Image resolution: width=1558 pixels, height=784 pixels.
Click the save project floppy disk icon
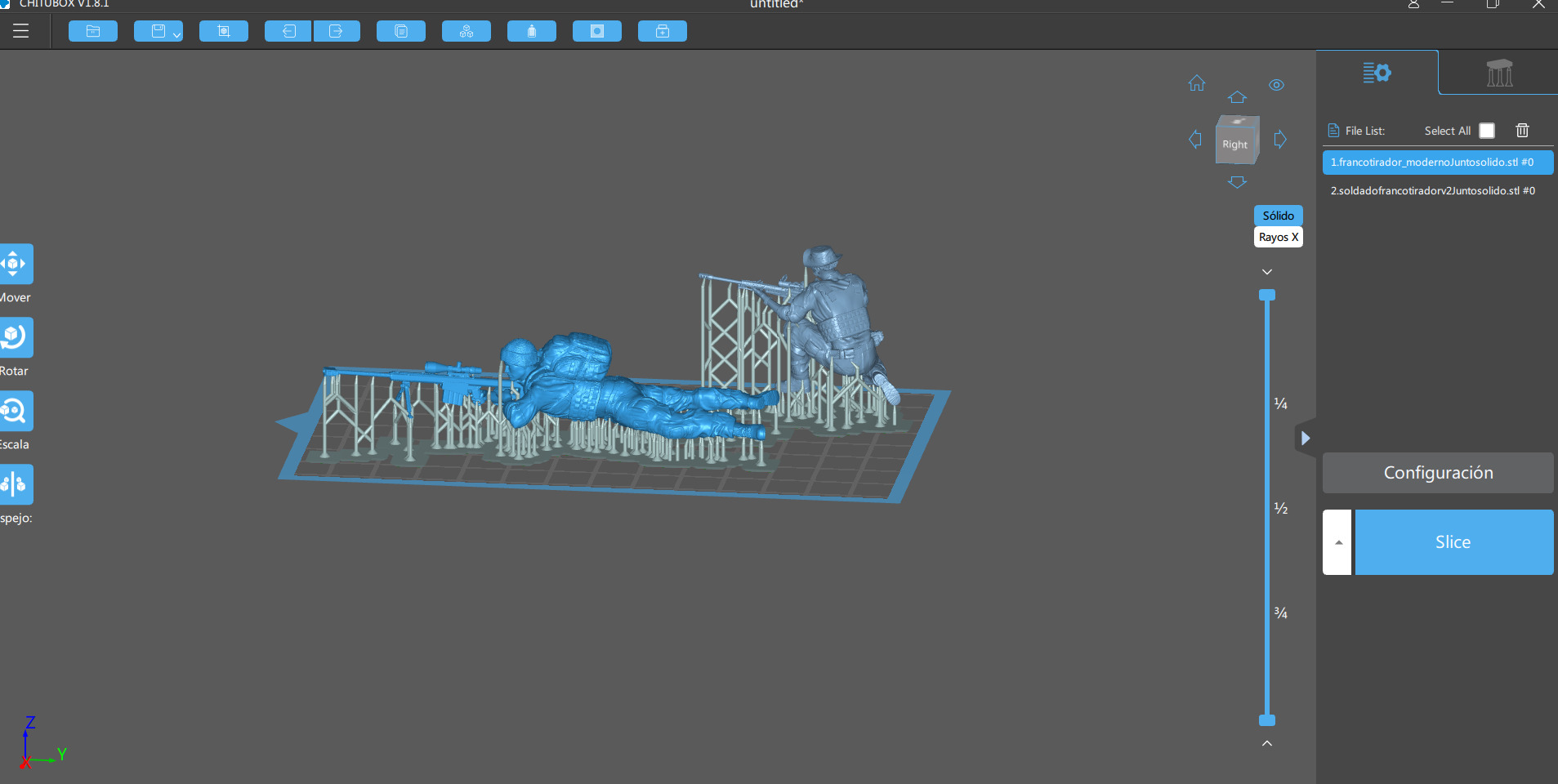point(158,31)
